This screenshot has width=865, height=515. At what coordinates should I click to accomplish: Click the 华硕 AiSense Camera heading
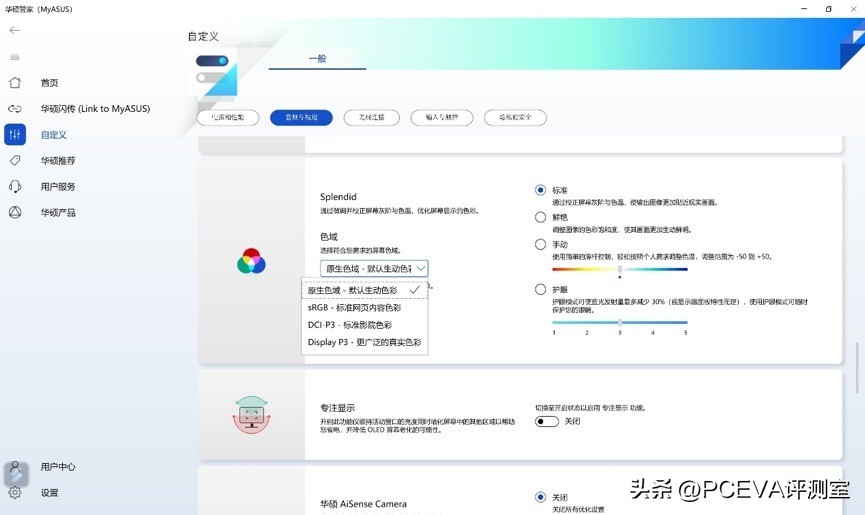pyautogui.click(x=364, y=504)
